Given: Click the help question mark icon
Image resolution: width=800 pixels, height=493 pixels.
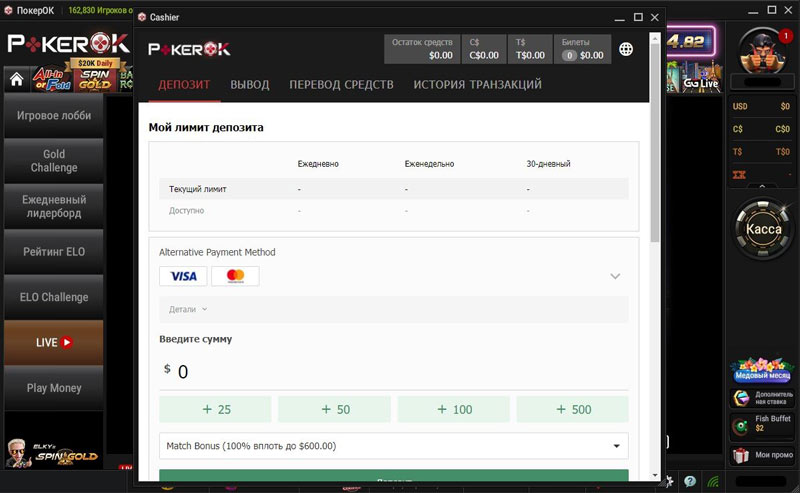Looking at the screenshot, I should (x=690, y=481).
